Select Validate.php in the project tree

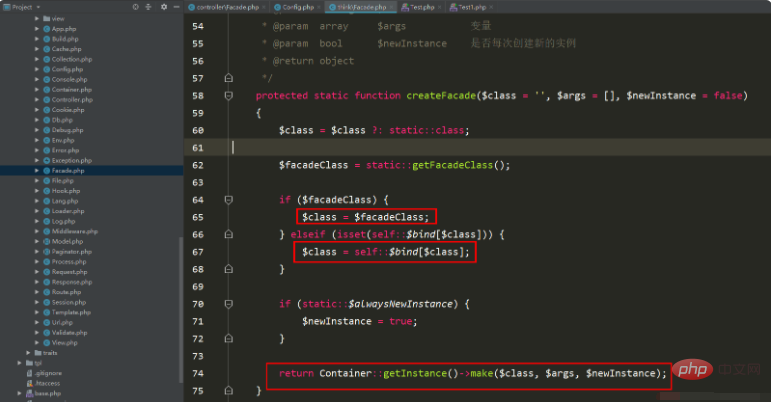click(69, 333)
